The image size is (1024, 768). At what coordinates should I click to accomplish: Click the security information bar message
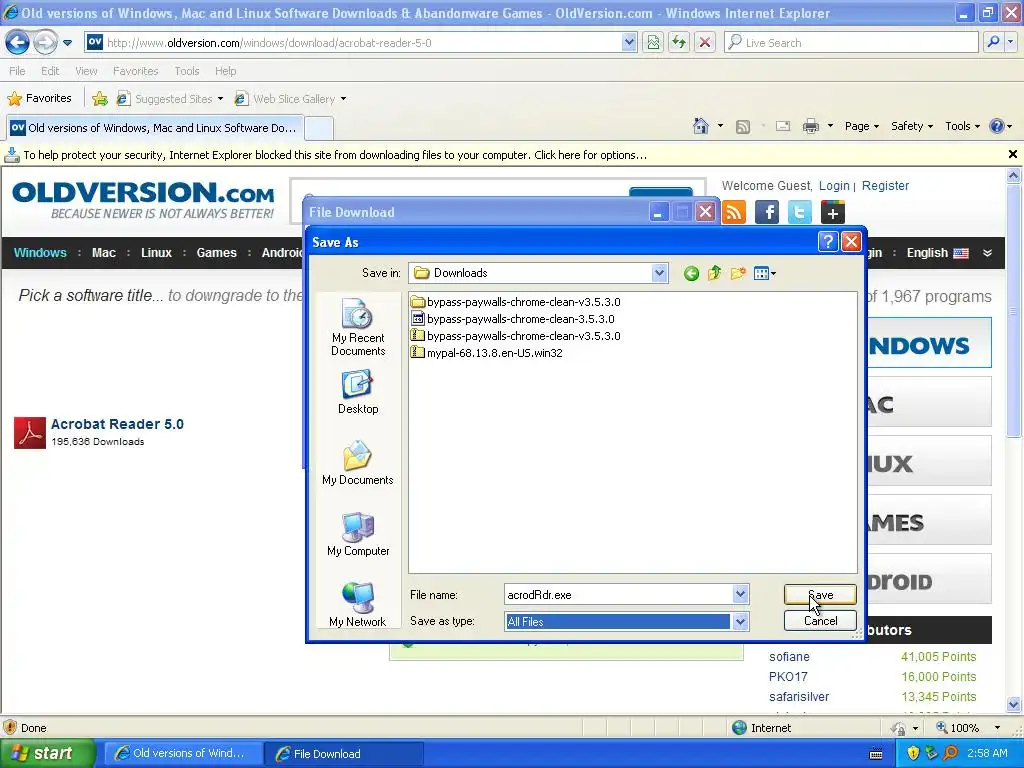pyautogui.click(x=335, y=155)
